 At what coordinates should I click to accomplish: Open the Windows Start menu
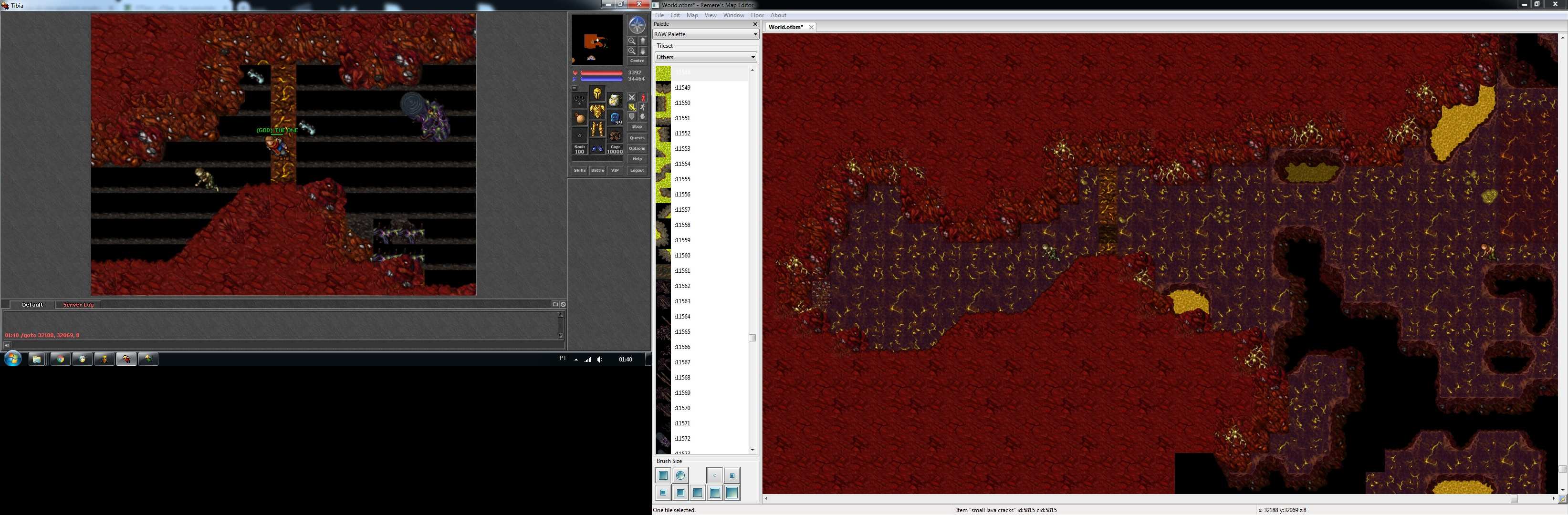click(x=13, y=359)
